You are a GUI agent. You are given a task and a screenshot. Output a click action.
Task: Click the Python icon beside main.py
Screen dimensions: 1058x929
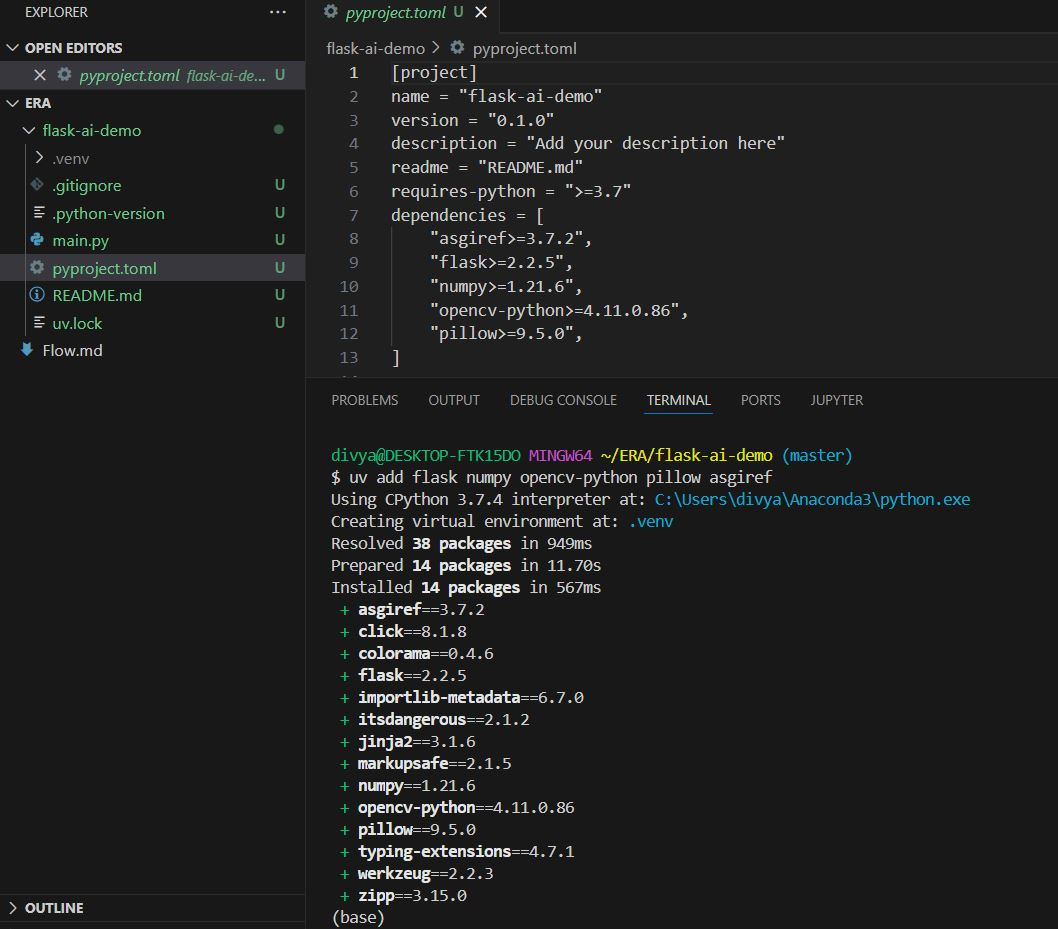click(x=38, y=240)
